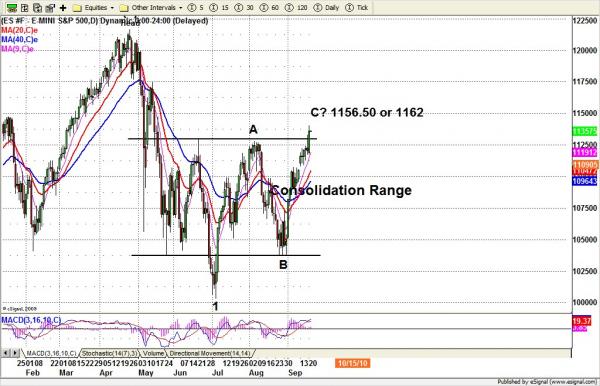
Task: Click the MA(40,C)e indicator label
Action: 20,39
